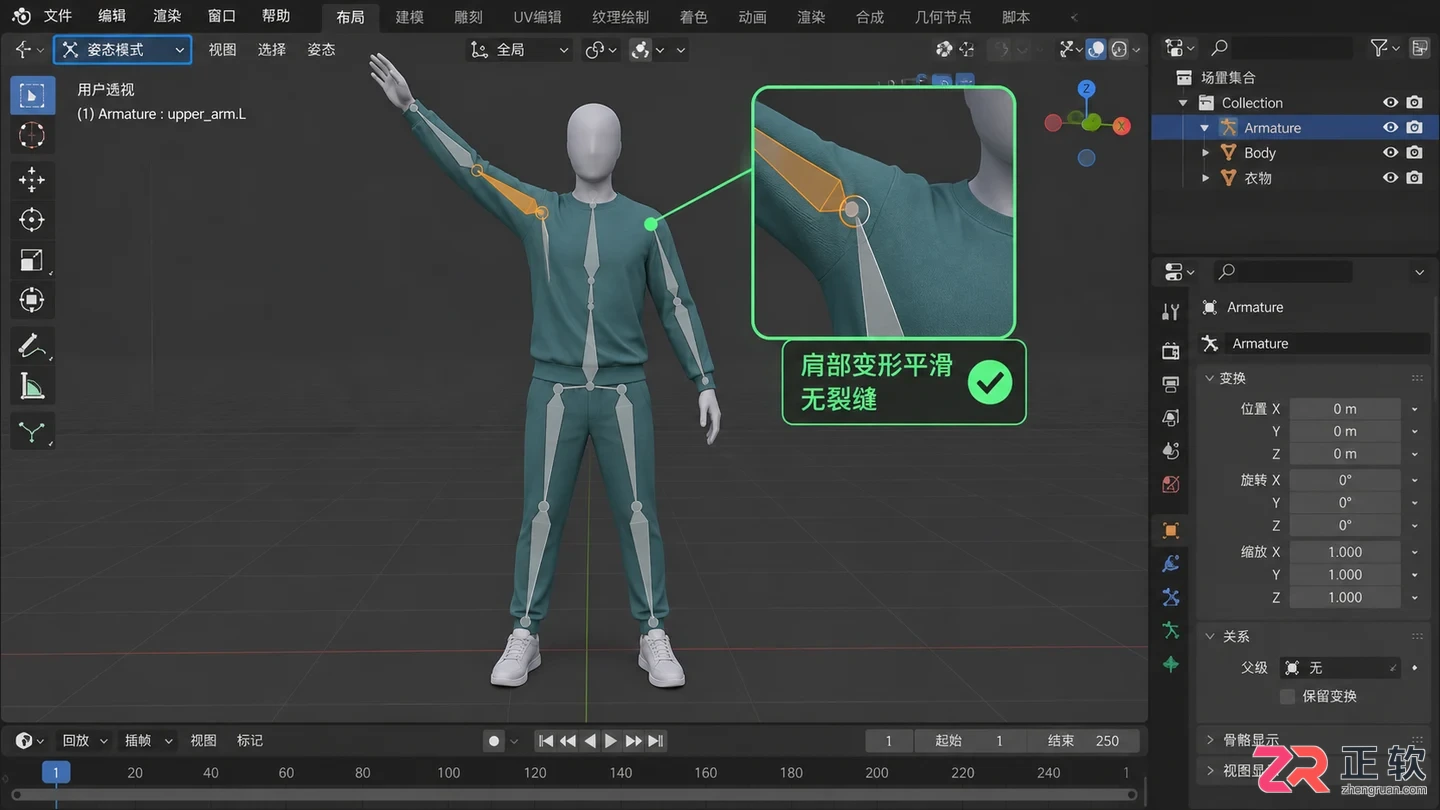1440x810 pixels.
Task: Activate the combined Transform tool
Action: (x=32, y=300)
